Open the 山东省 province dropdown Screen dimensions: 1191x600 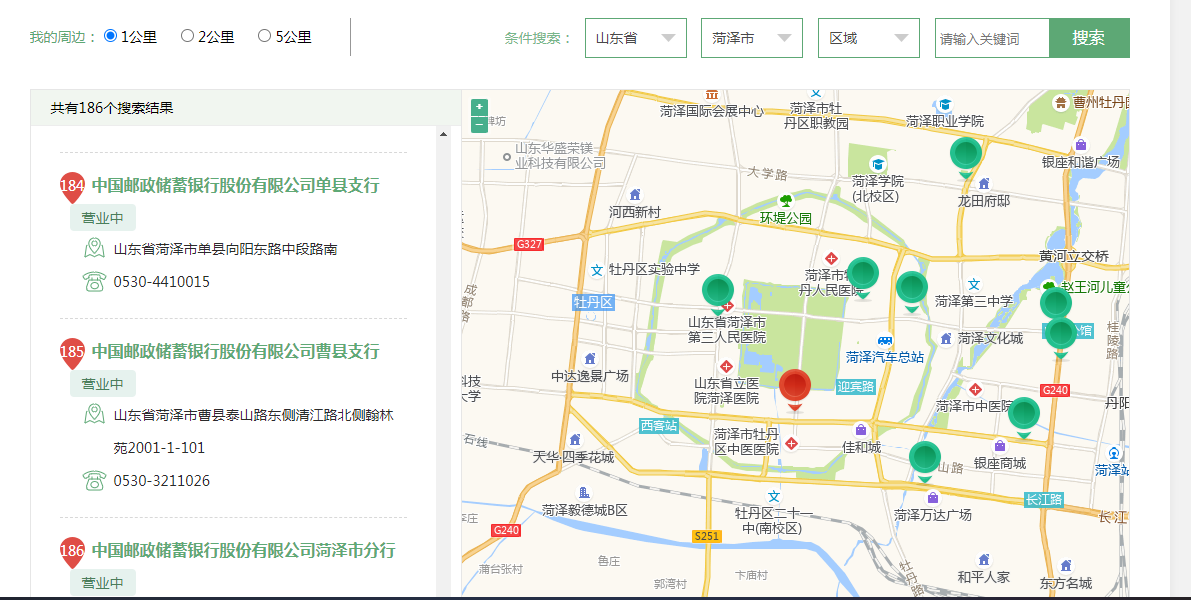pyautogui.click(x=636, y=38)
